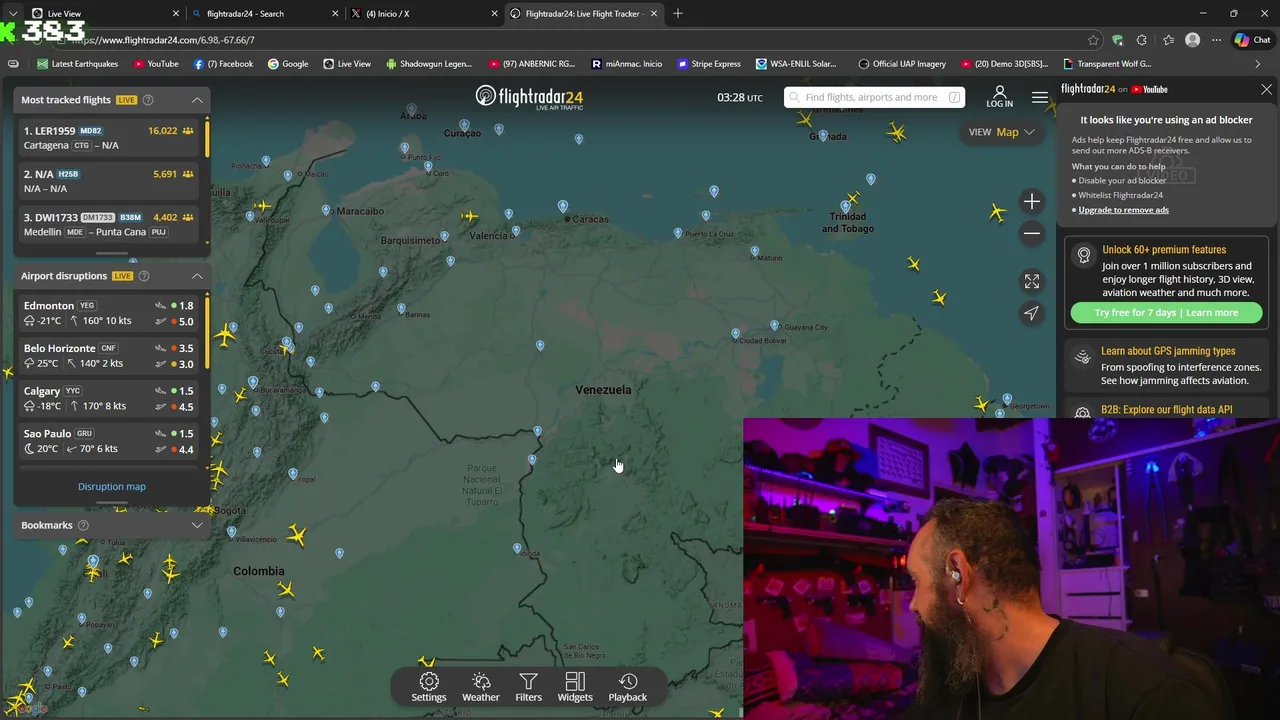Open Sao Paulo GRU disruption row
The height and width of the screenshot is (720, 1280).
point(109,441)
